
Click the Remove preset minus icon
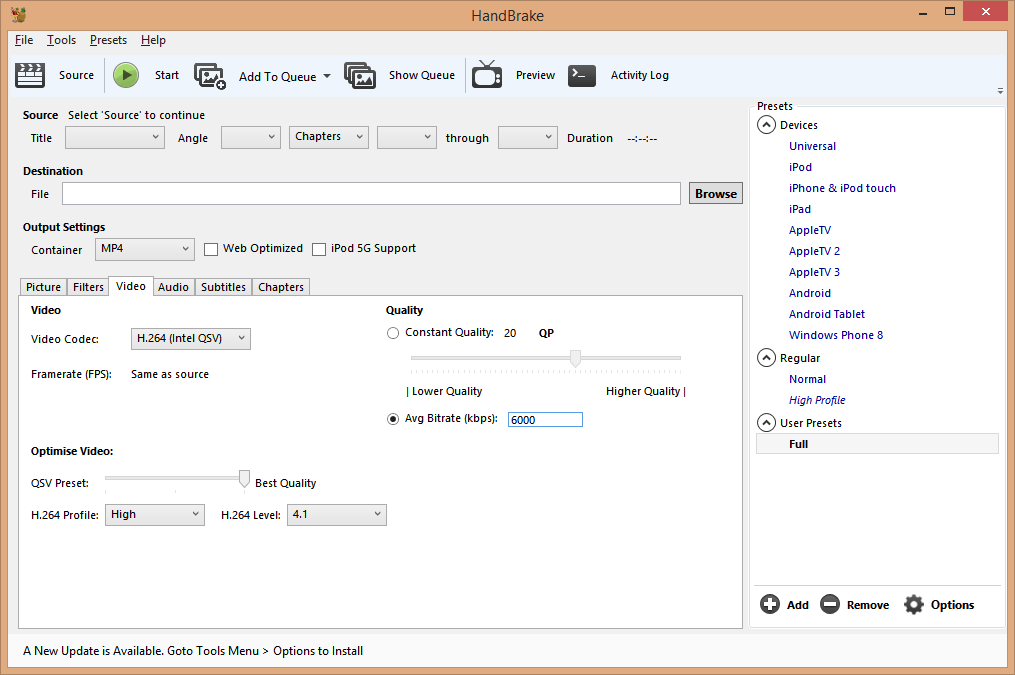point(829,604)
